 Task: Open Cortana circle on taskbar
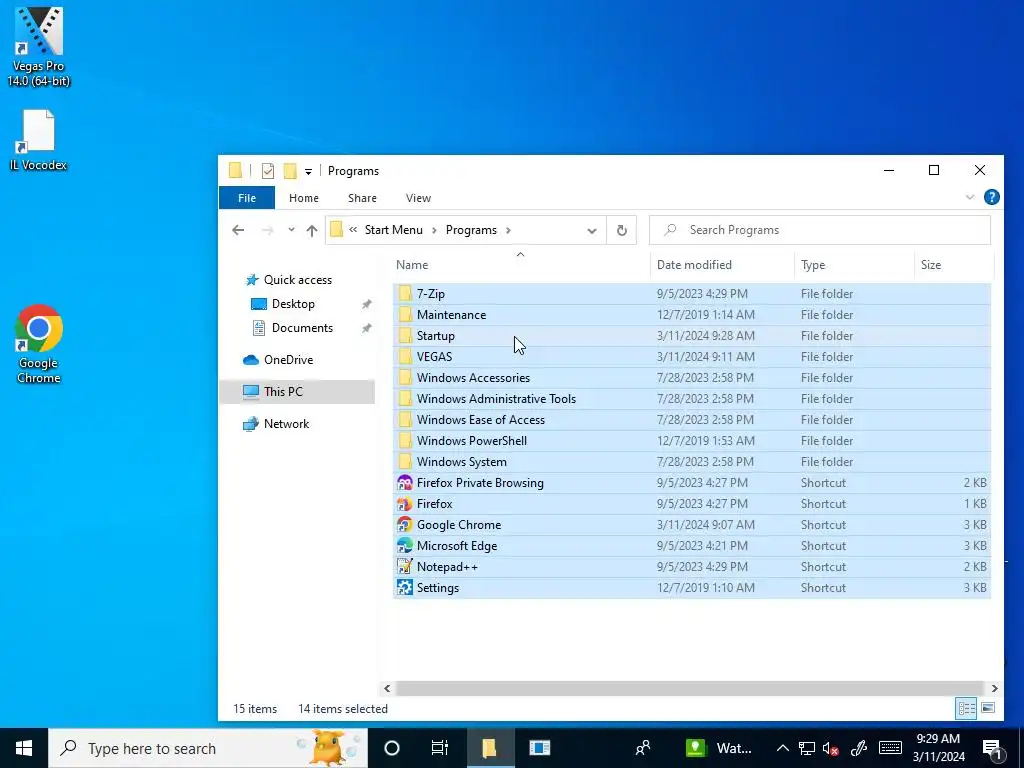pos(392,748)
